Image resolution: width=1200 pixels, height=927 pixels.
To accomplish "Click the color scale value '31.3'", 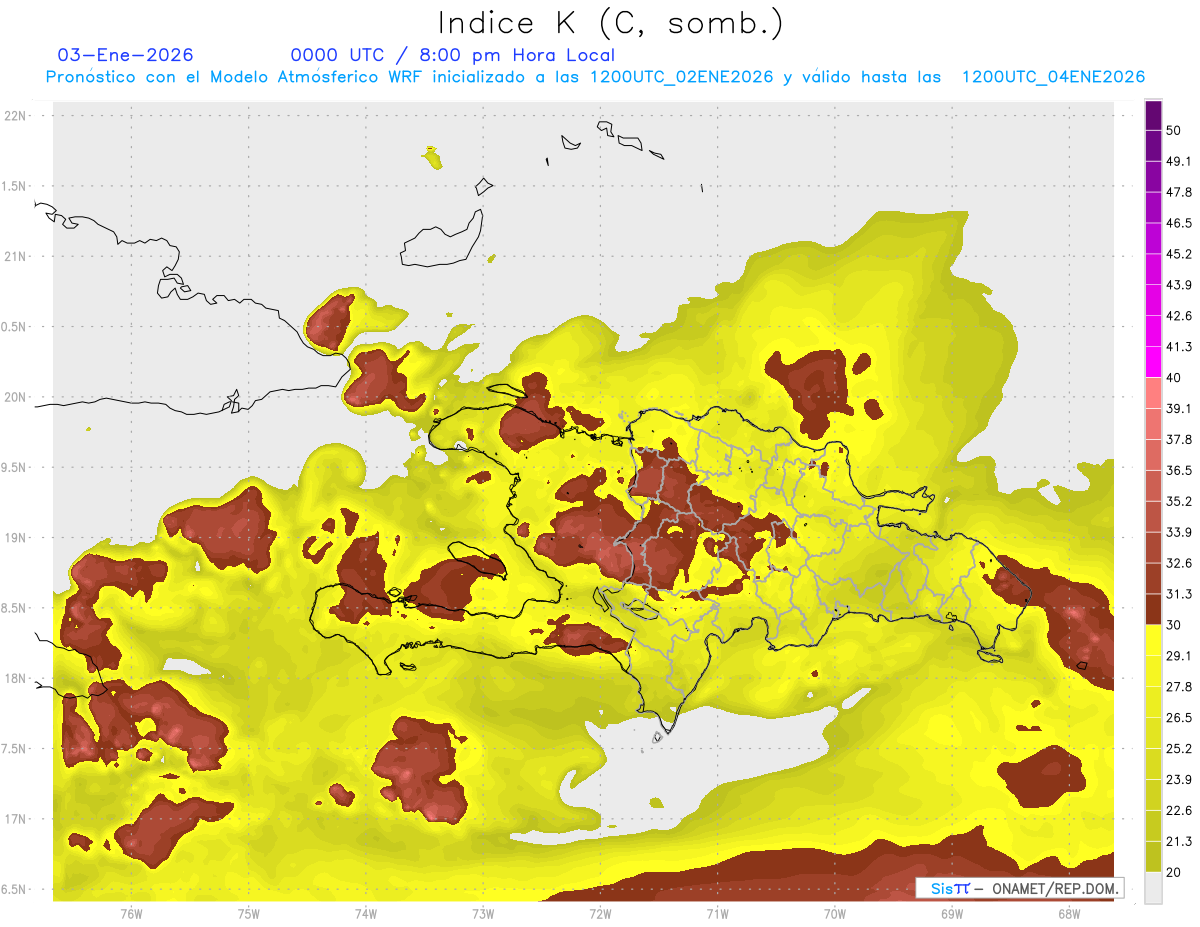I will point(1179,594).
